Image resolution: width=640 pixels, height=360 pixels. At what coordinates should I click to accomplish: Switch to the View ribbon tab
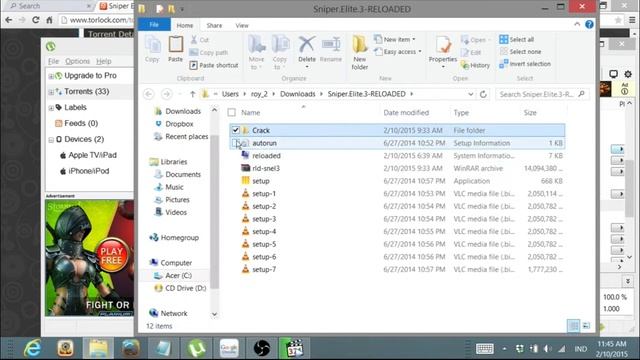pos(242,25)
